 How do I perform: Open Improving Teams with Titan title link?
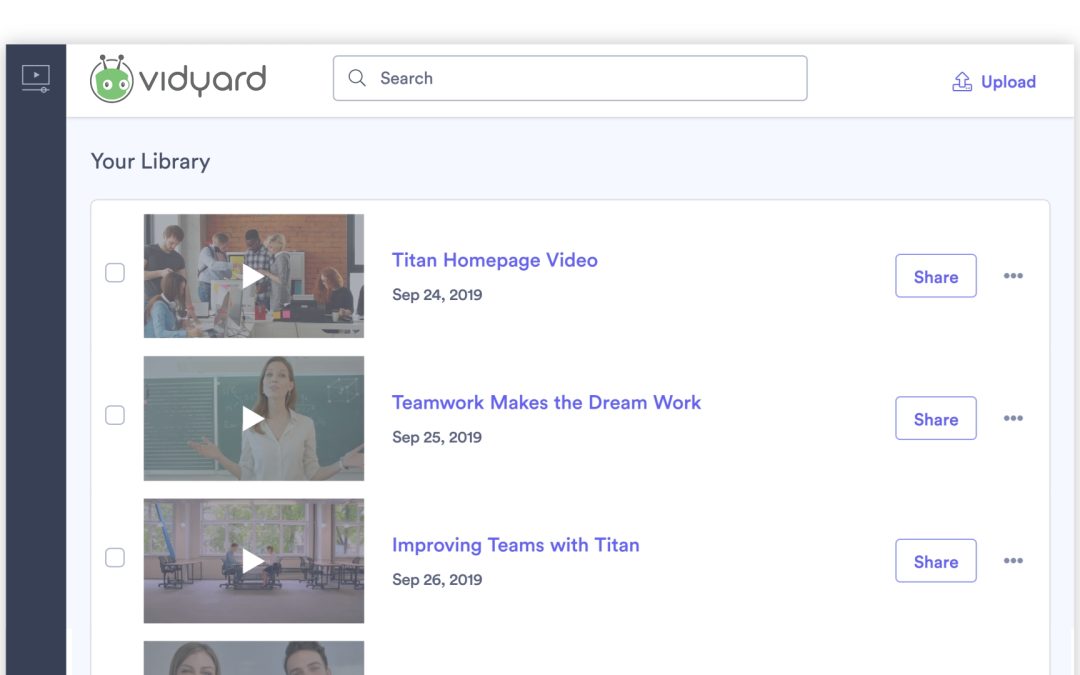click(515, 546)
